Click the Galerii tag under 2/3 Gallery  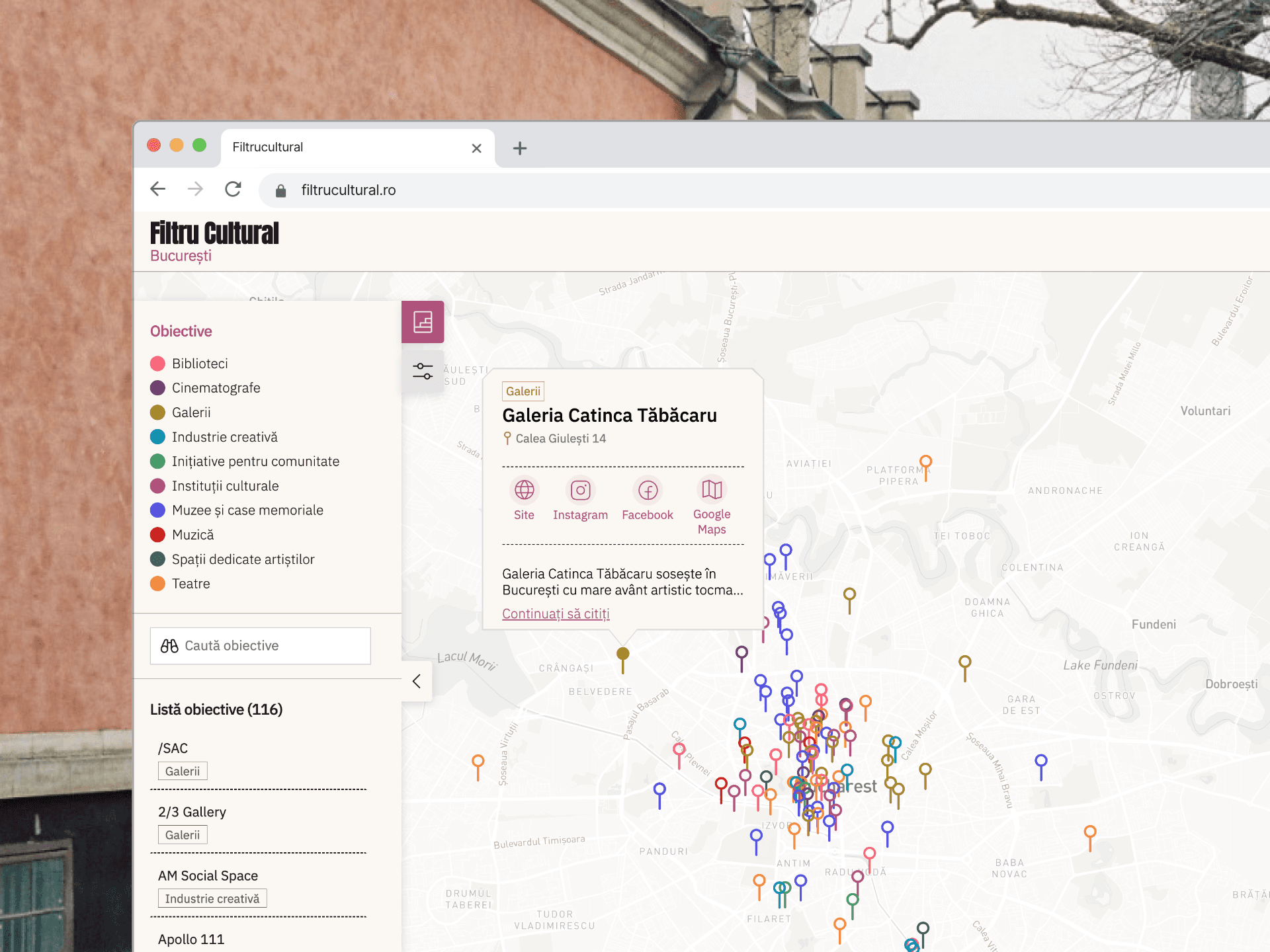tap(183, 835)
